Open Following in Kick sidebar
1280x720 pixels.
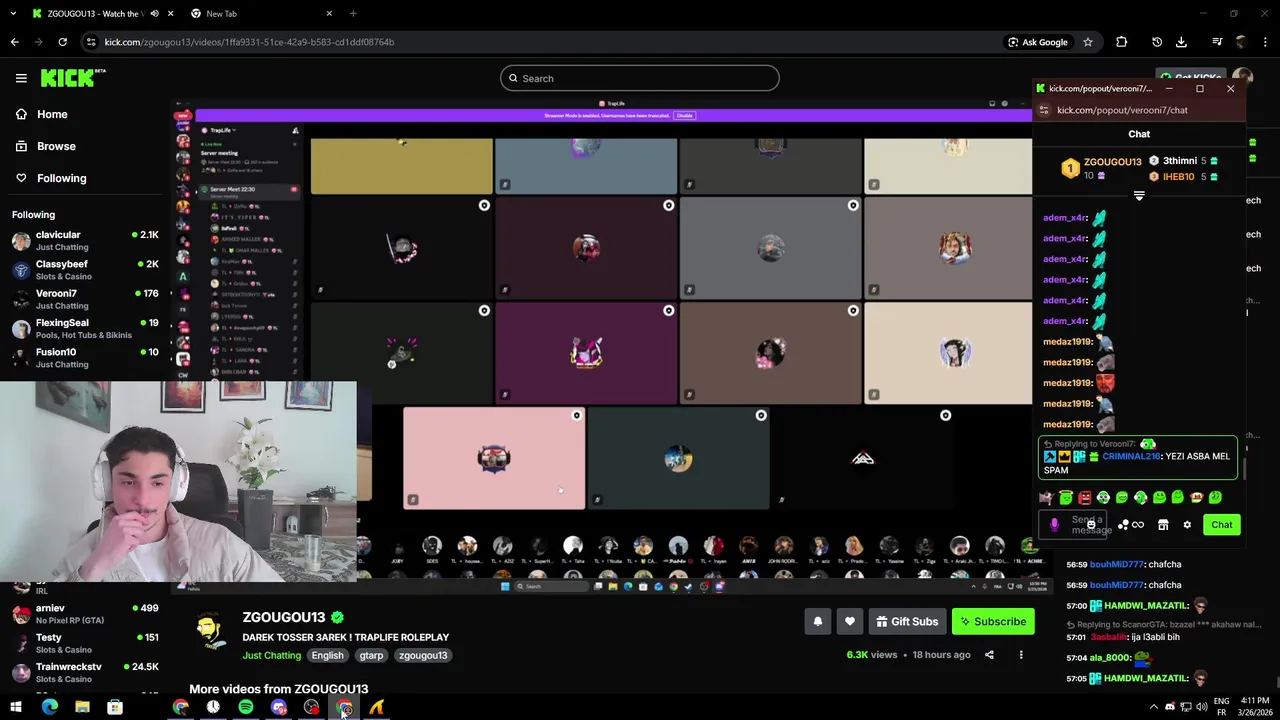coord(51,178)
